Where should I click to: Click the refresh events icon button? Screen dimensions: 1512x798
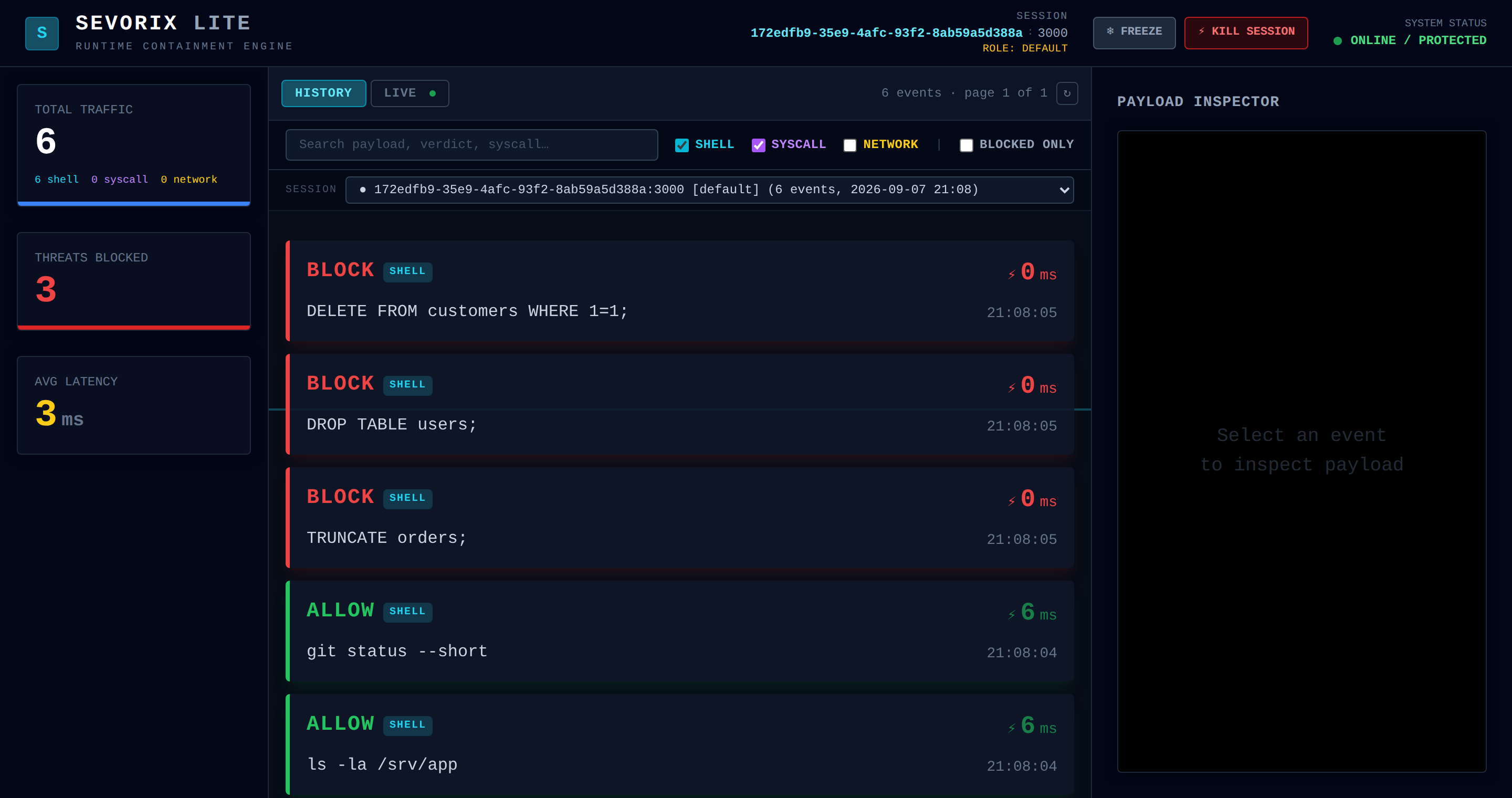(x=1066, y=93)
